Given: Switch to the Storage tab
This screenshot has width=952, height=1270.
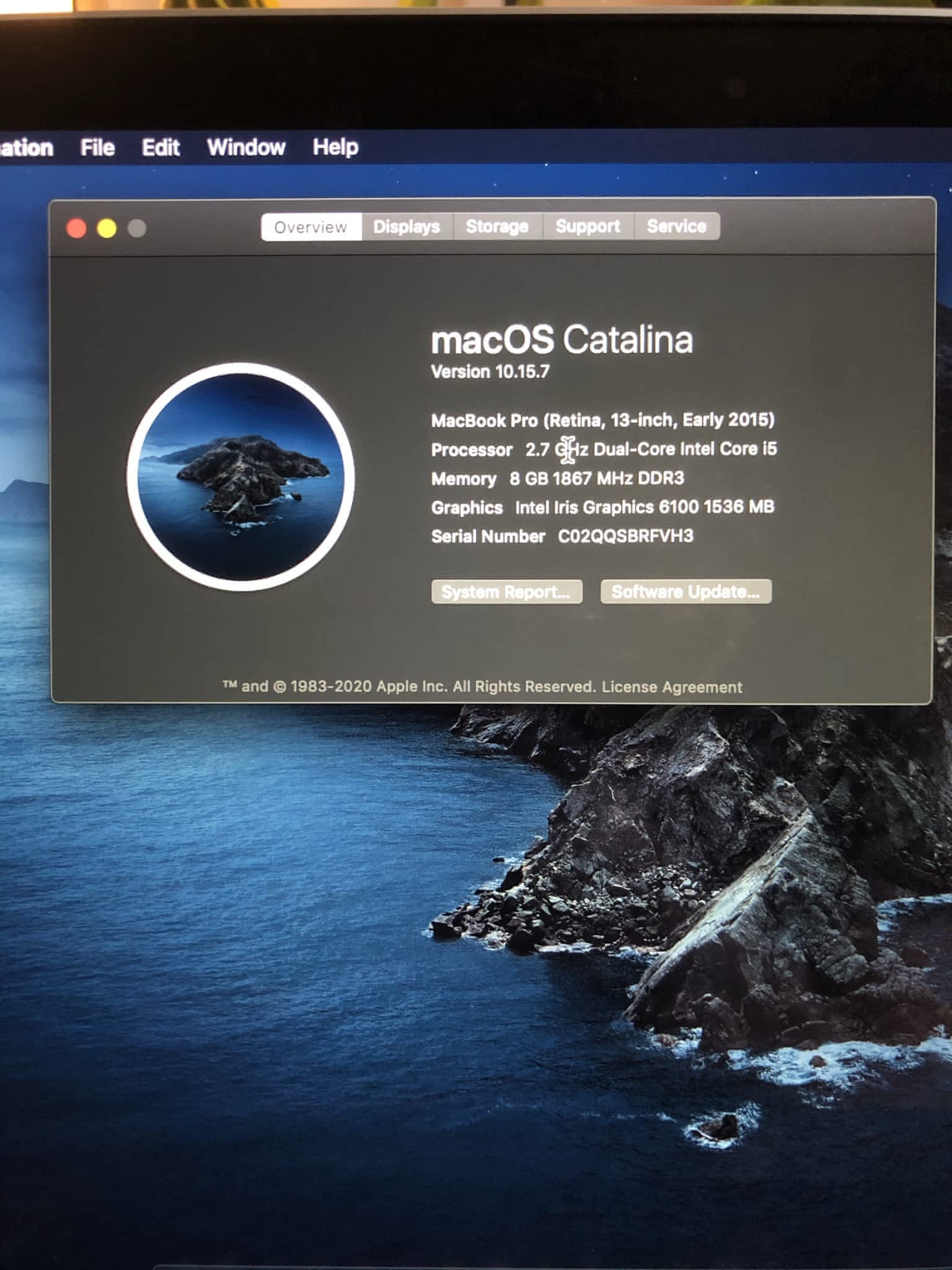Looking at the screenshot, I should point(498,226).
